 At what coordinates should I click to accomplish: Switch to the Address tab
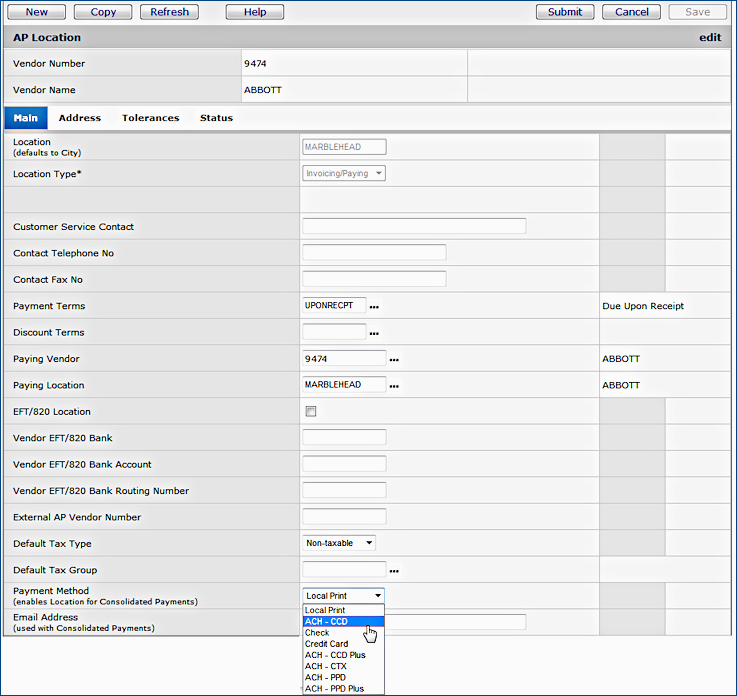pos(79,118)
